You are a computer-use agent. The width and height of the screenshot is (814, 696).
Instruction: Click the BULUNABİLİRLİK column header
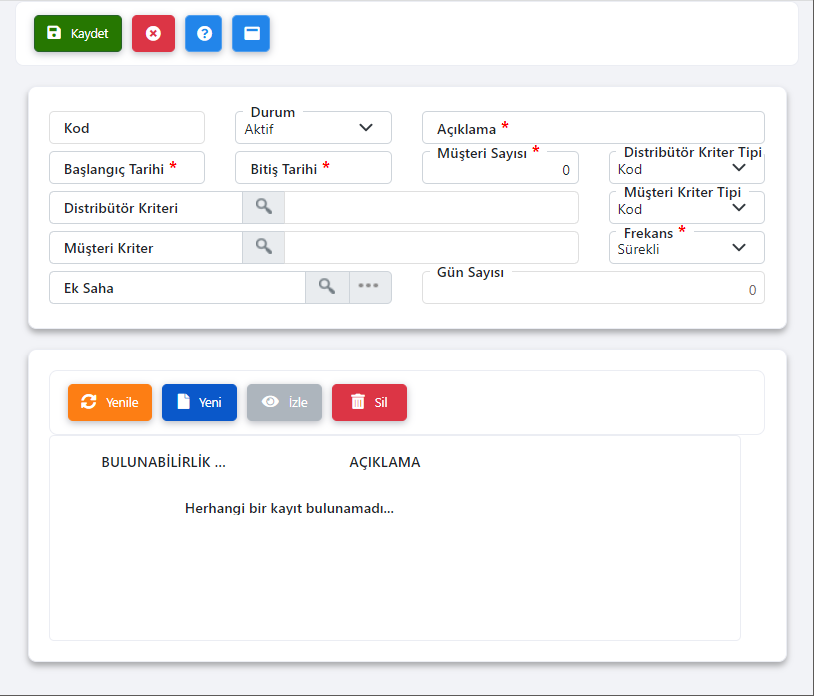(164, 462)
